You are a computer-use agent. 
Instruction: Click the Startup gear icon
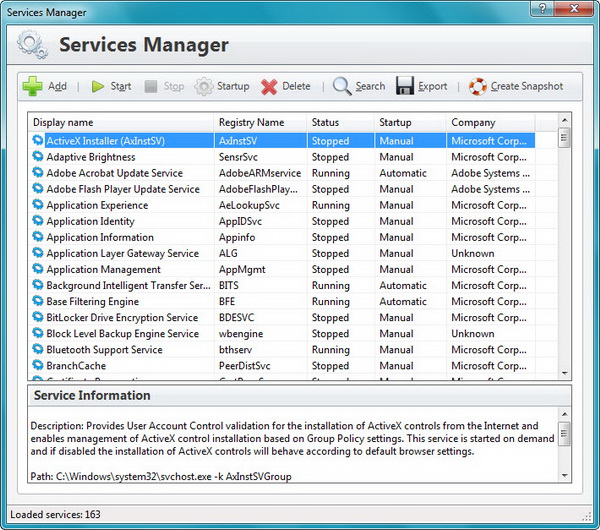pos(204,86)
